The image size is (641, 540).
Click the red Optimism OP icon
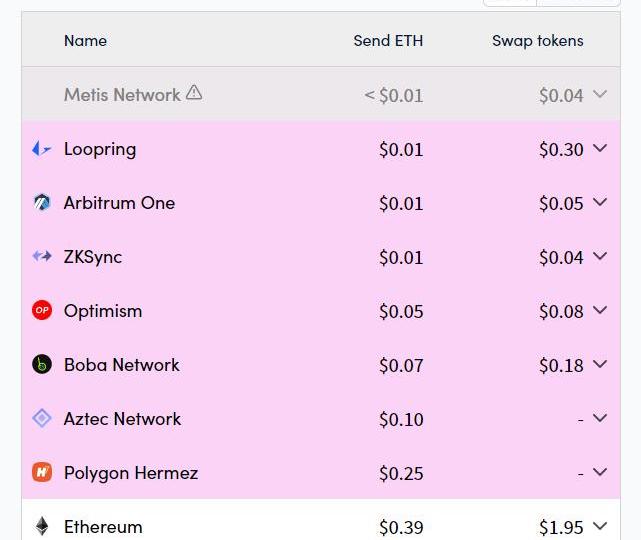[x=42, y=310]
